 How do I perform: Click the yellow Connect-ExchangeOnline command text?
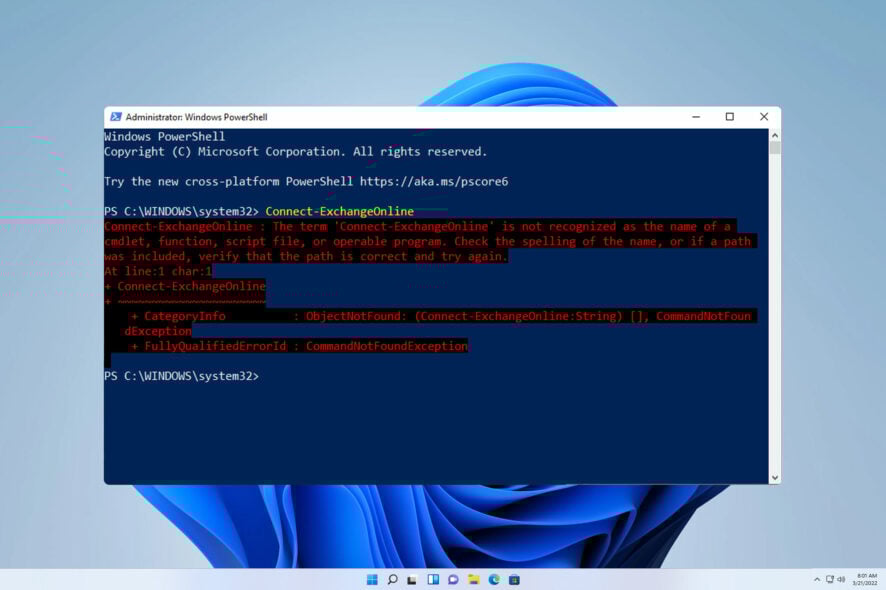tap(340, 211)
